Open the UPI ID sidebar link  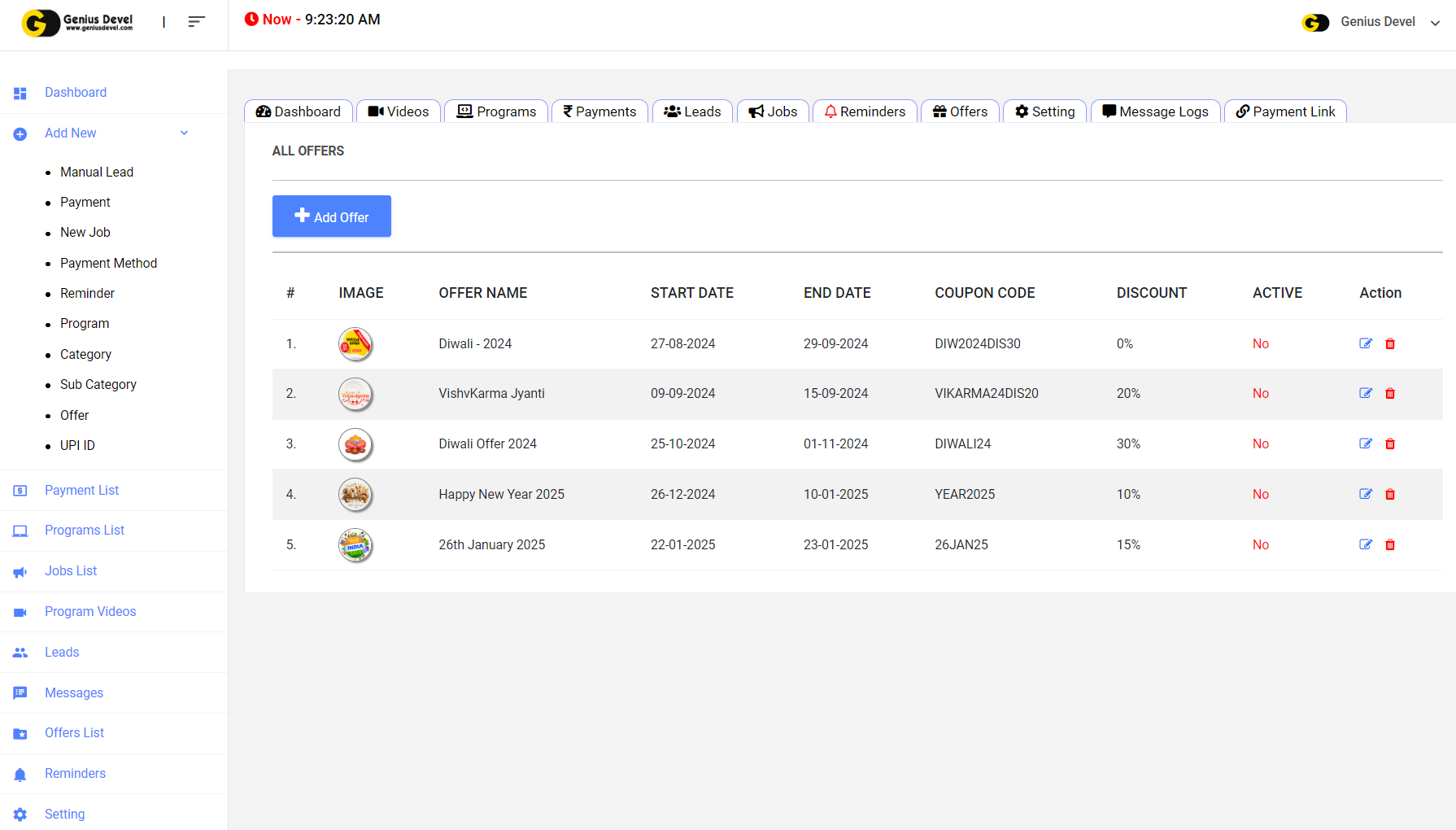77,446
